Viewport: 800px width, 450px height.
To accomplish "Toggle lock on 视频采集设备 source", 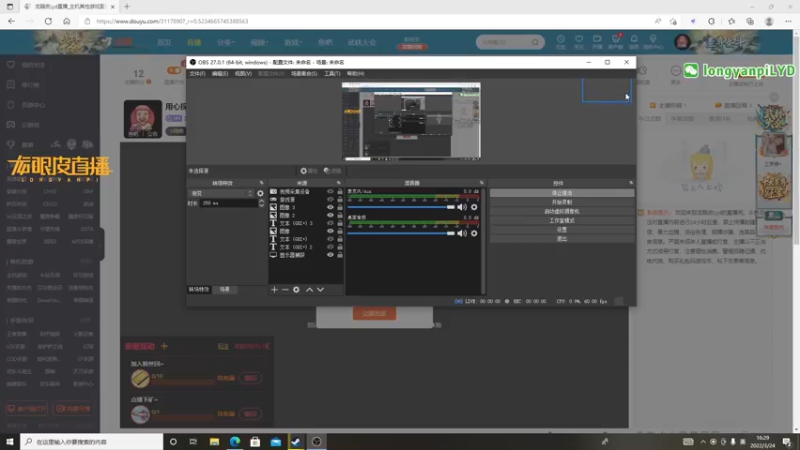I will click(340, 191).
